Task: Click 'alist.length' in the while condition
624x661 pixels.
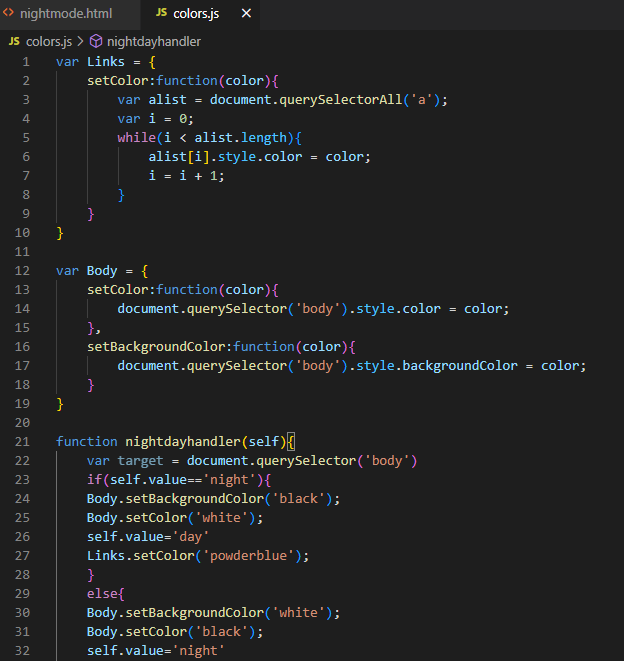Action: pos(241,138)
